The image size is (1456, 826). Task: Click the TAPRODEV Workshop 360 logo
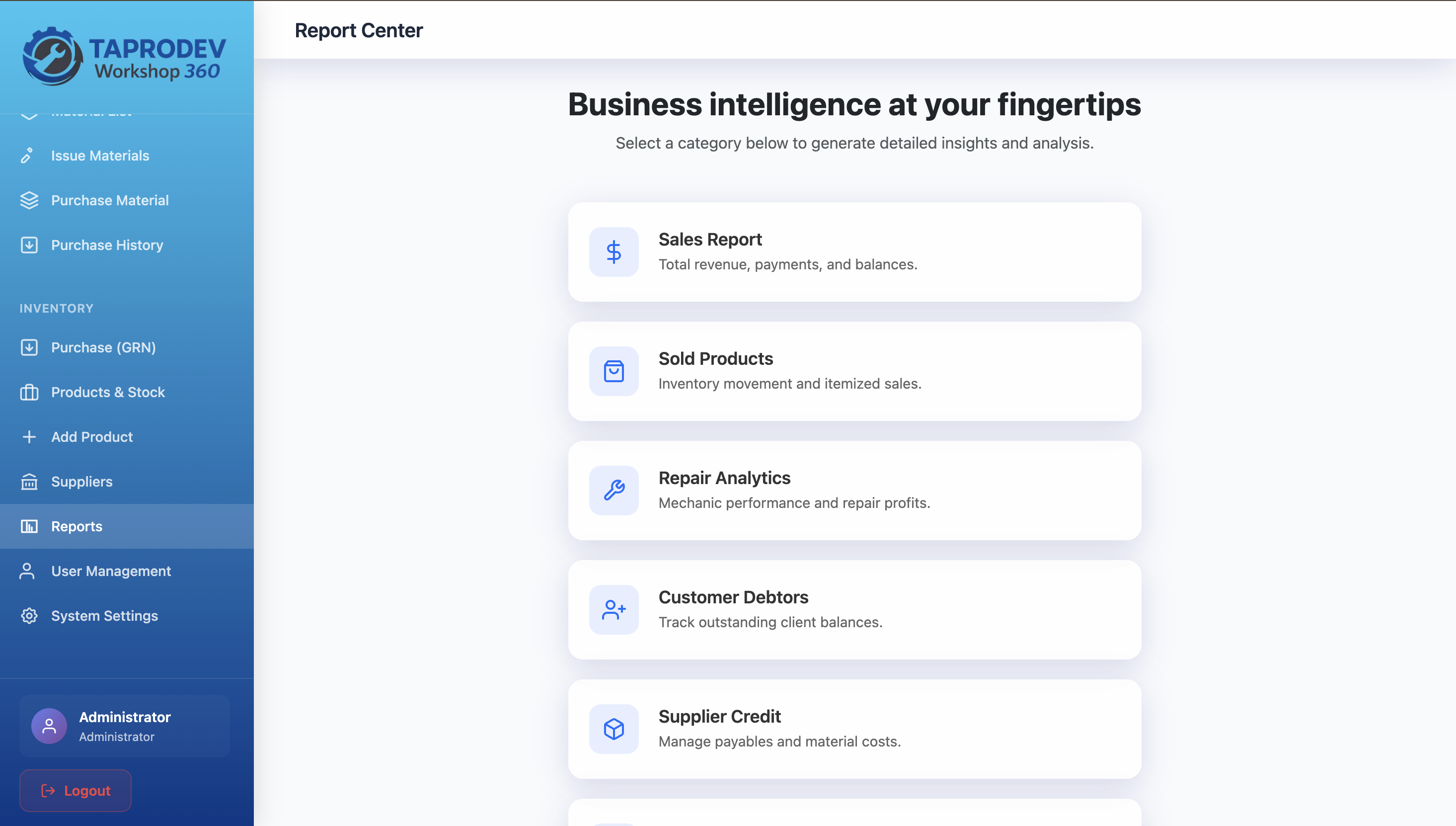coord(124,57)
